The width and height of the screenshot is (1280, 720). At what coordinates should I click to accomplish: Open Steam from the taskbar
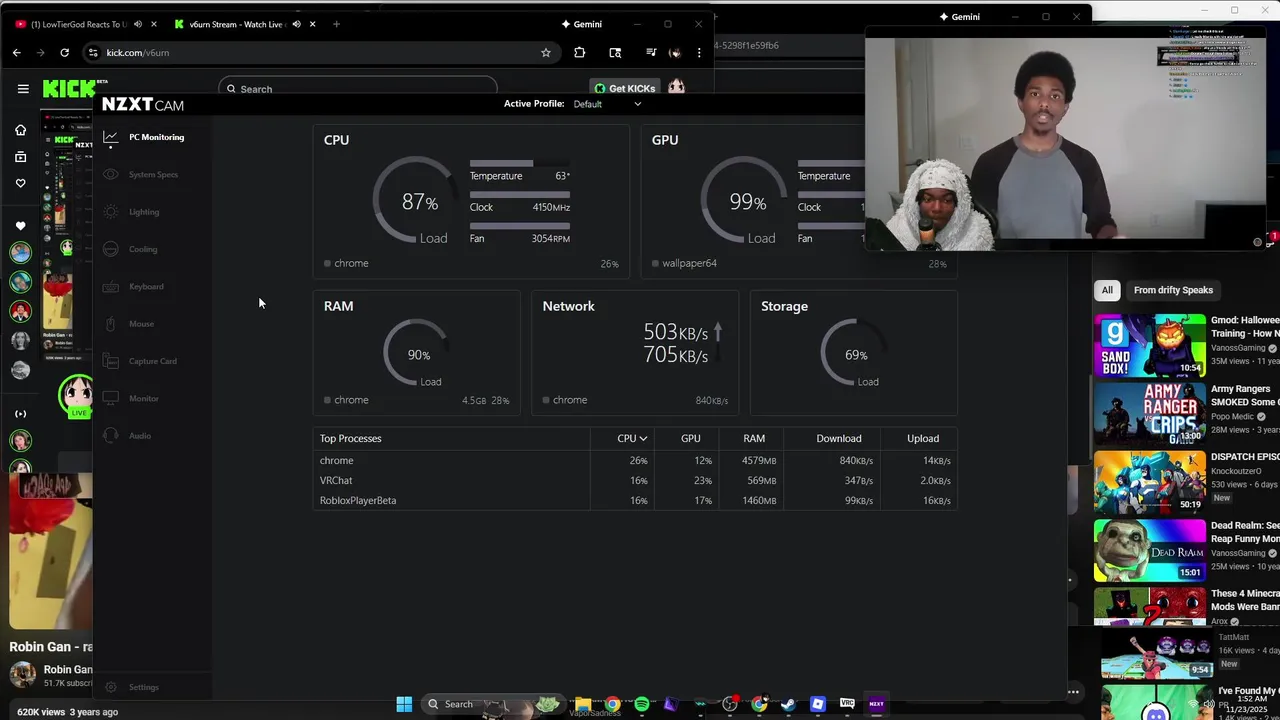pos(788,704)
